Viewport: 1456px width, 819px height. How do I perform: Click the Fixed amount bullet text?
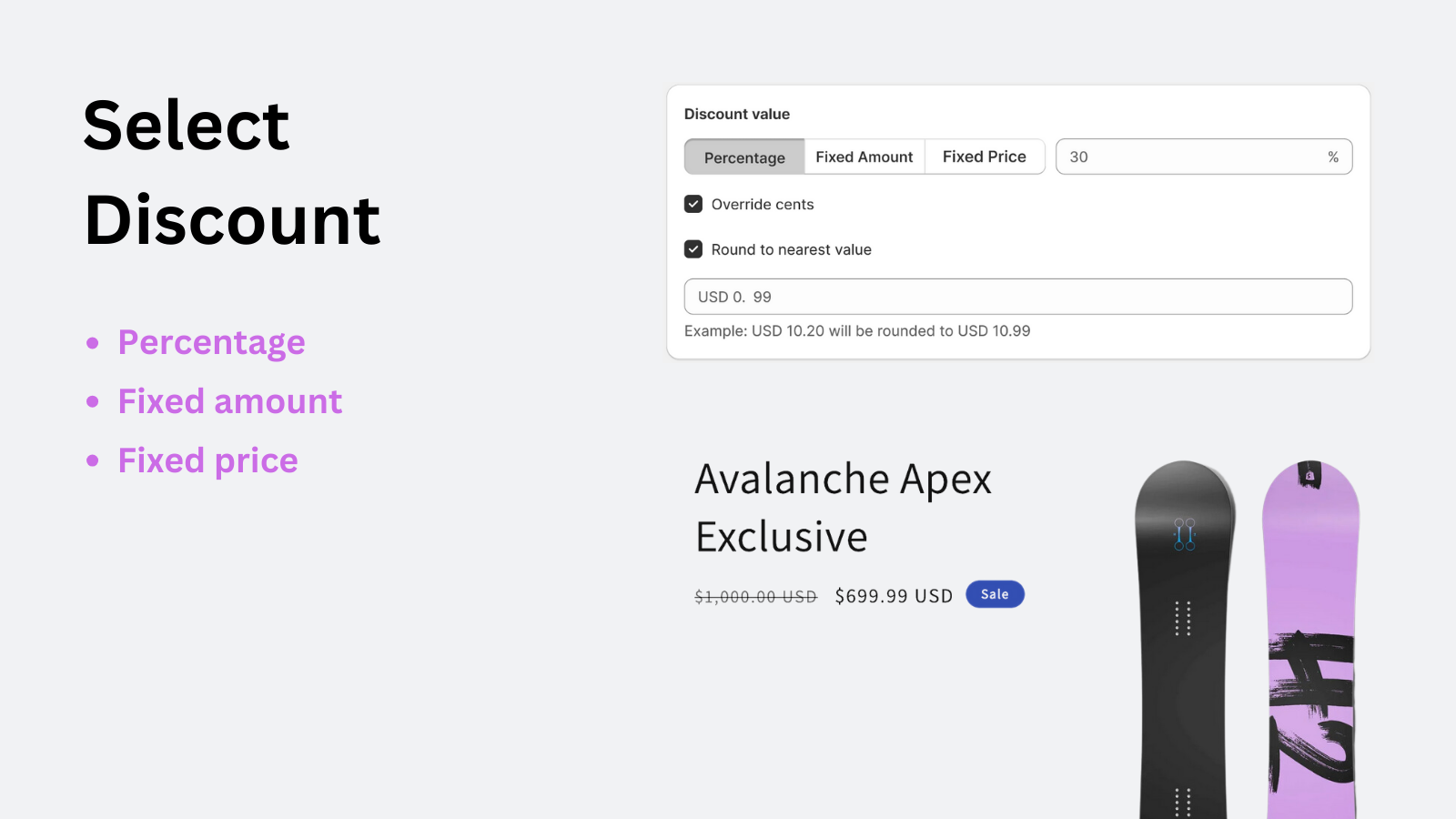pos(229,400)
